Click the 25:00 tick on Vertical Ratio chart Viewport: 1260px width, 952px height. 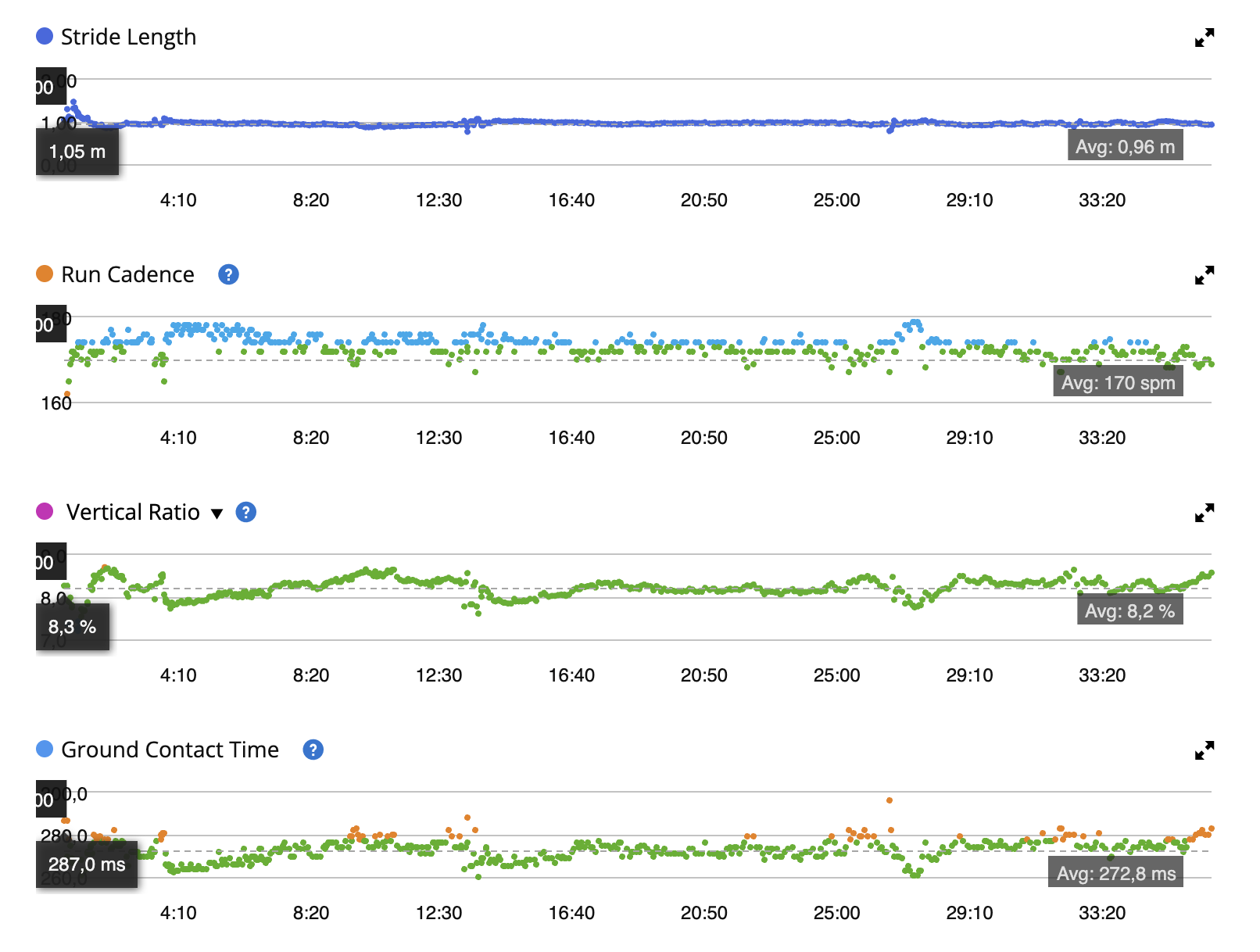coord(836,675)
